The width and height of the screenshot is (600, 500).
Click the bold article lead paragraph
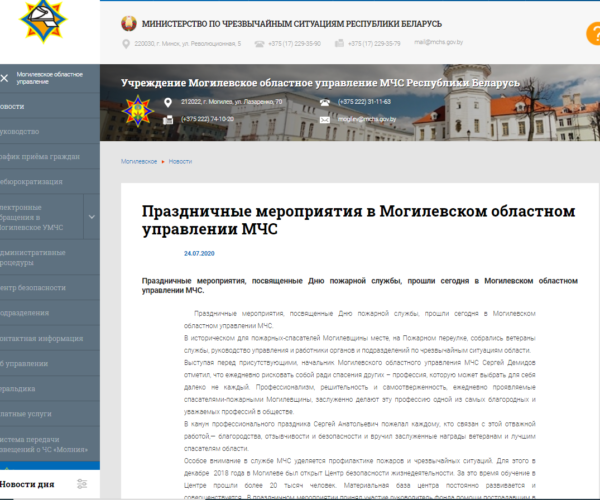coord(360,285)
